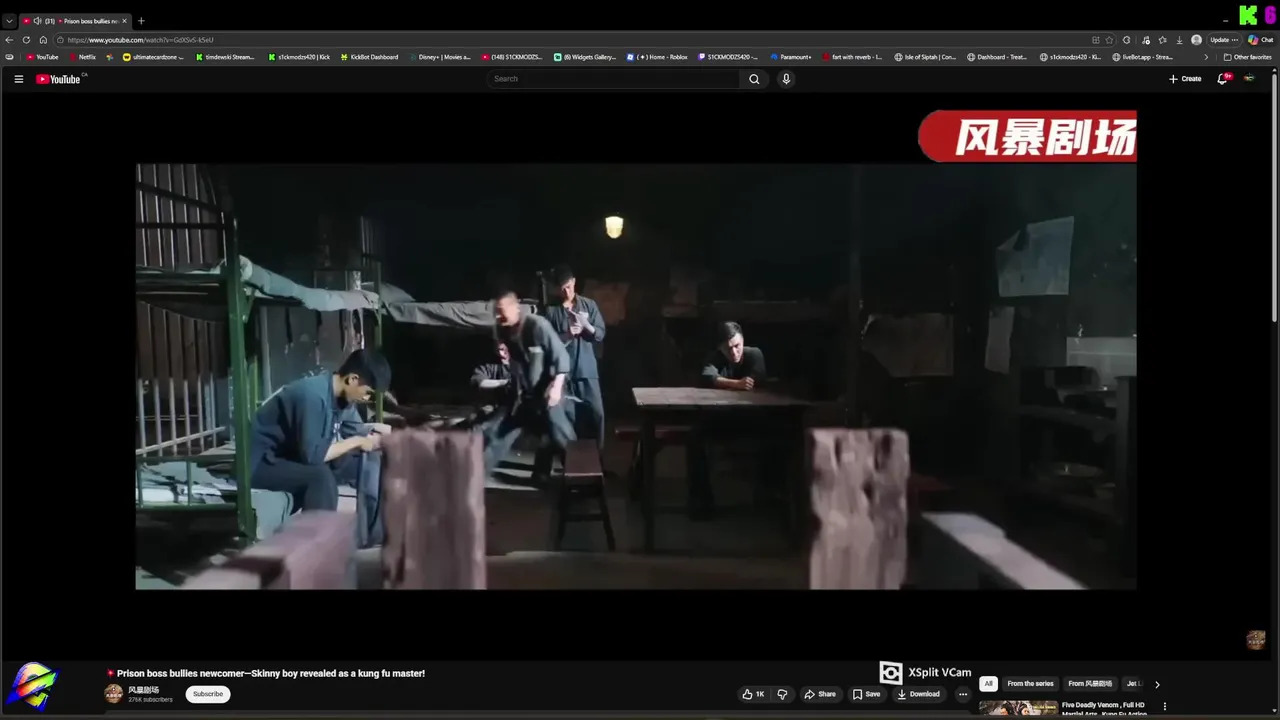Open a new tab with plus button
Screen dimensions: 1280x720
coord(141,21)
